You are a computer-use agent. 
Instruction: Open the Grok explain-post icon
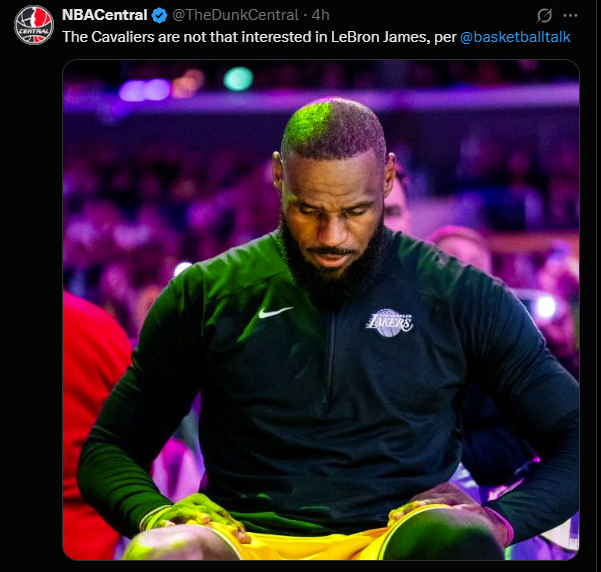click(x=544, y=15)
